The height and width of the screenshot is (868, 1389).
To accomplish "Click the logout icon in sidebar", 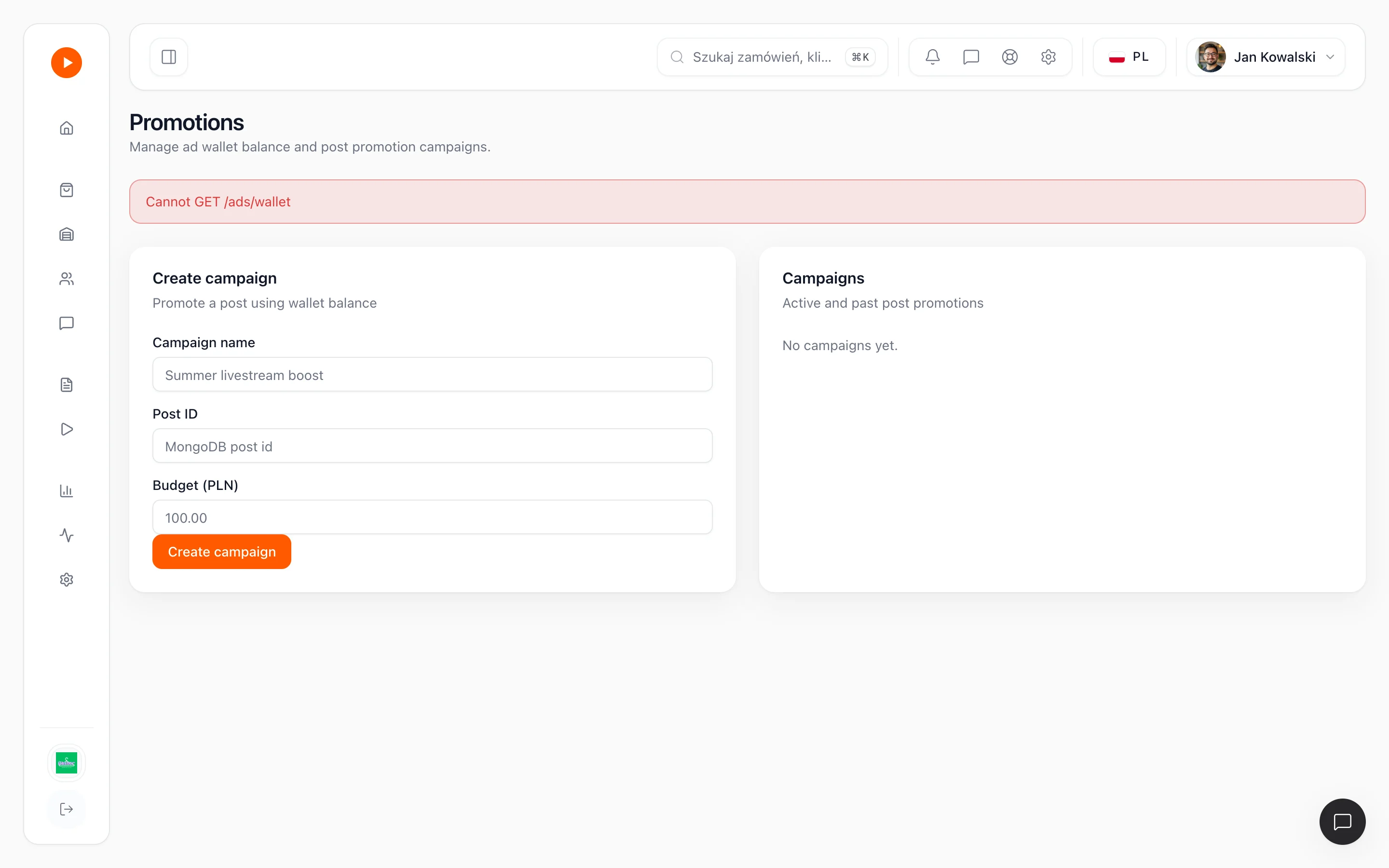I will coord(67,809).
